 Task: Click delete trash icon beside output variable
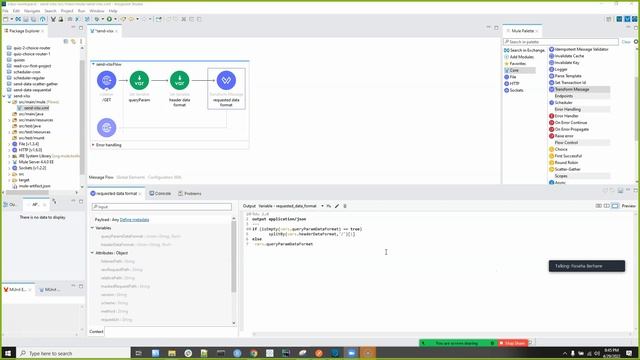pyautogui.click(x=345, y=206)
